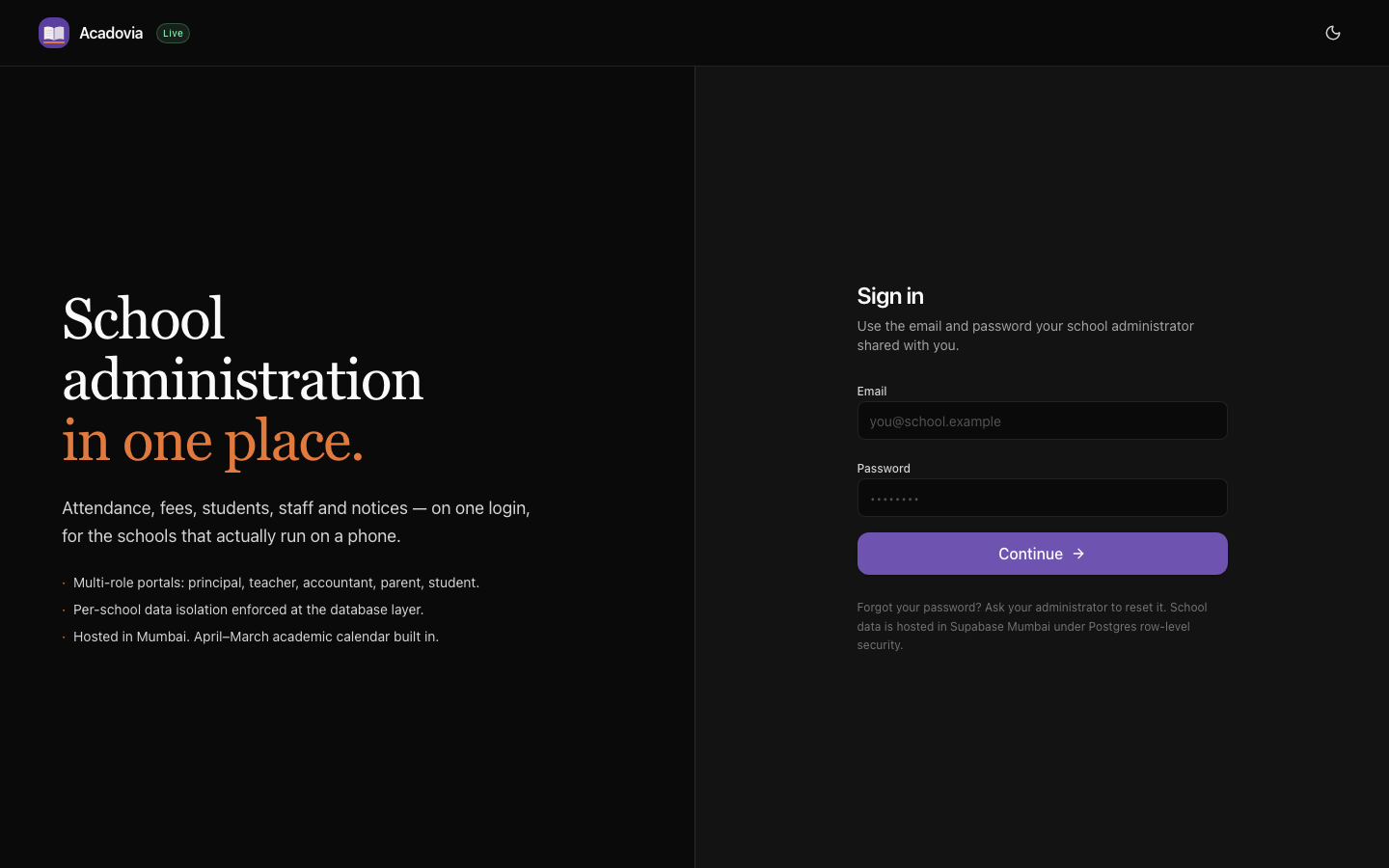This screenshot has width=1389, height=868.
Task: Click the 'School administration' headline
Action: [x=242, y=349]
